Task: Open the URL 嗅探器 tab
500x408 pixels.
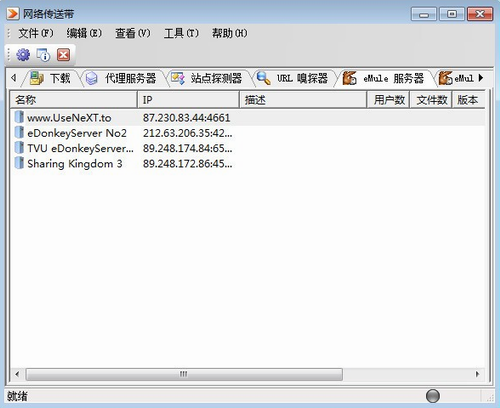Action: [293, 79]
